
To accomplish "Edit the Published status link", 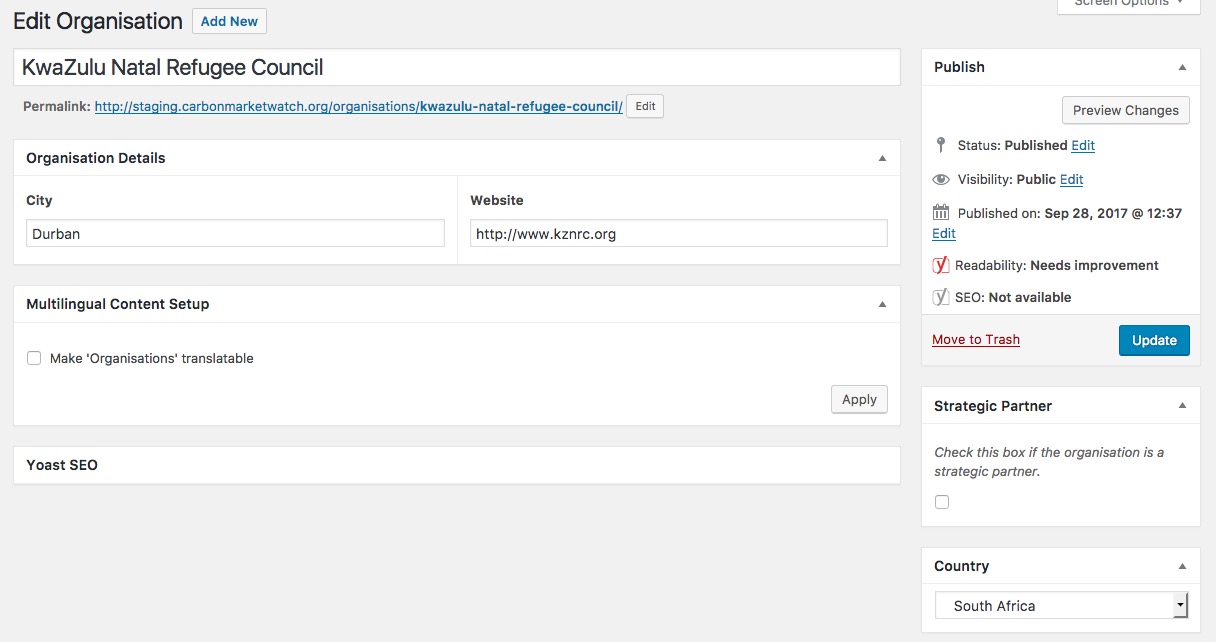I will coord(1083,145).
